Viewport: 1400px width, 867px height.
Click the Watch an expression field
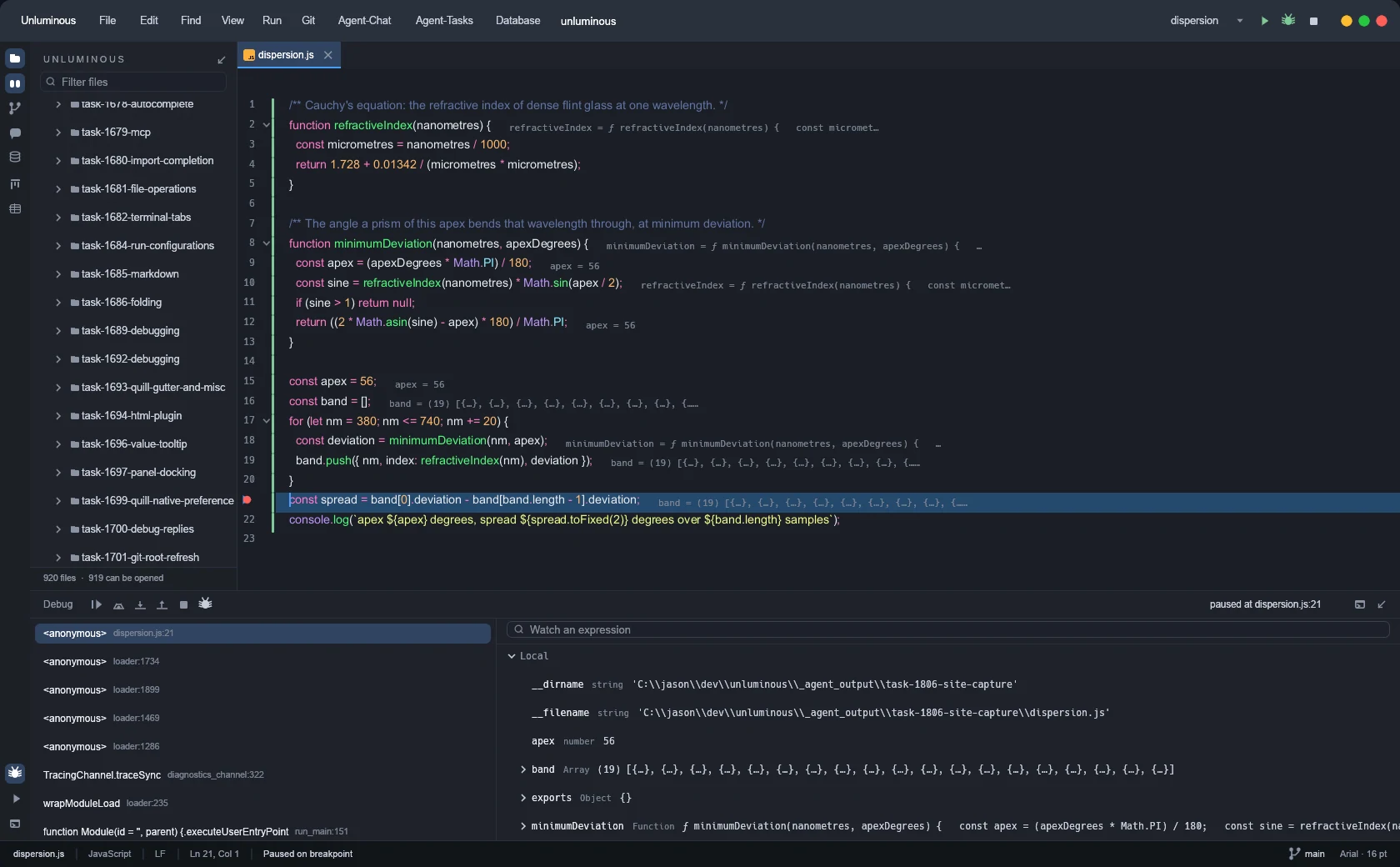(x=948, y=629)
